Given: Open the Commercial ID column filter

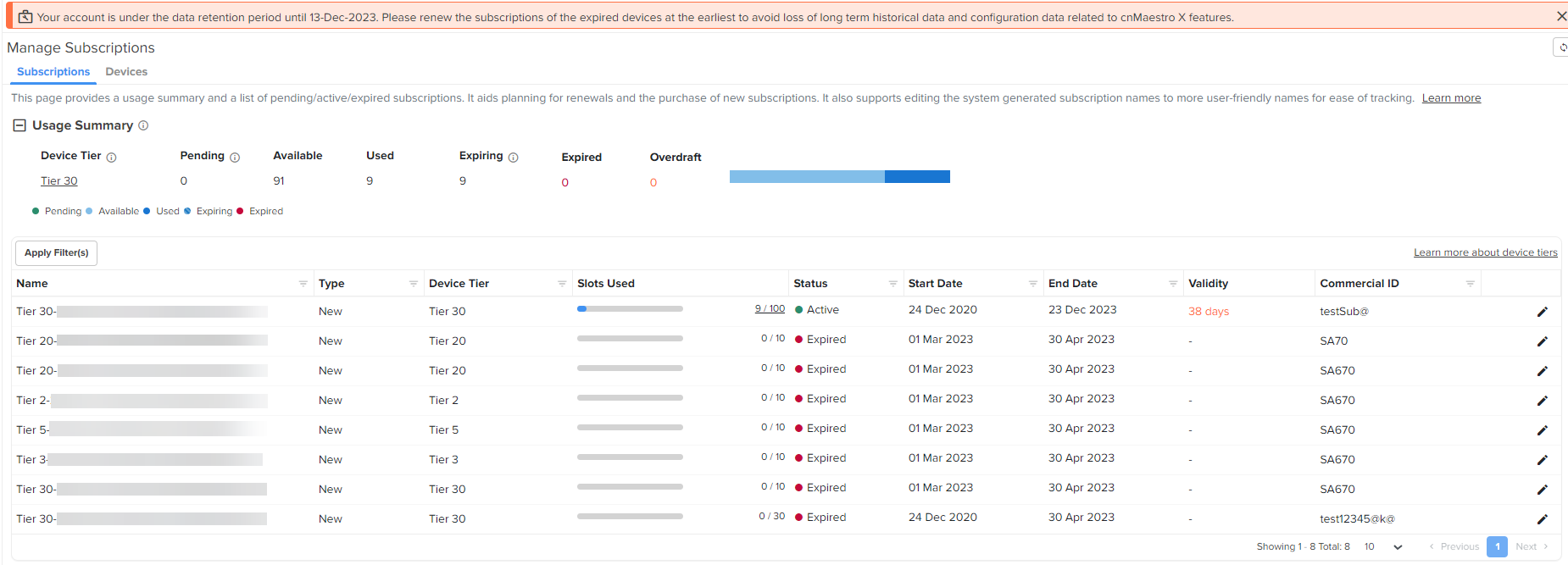Looking at the screenshot, I should click(x=1470, y=284).
